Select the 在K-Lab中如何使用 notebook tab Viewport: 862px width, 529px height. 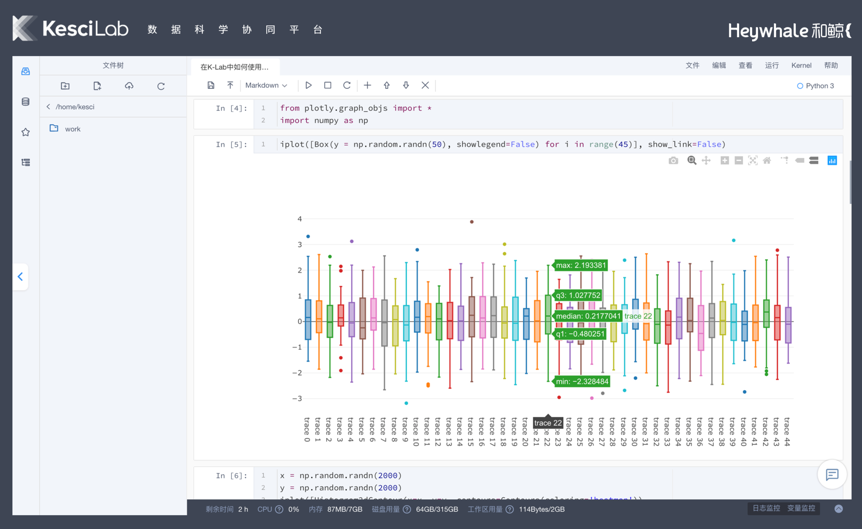[235, 67]
